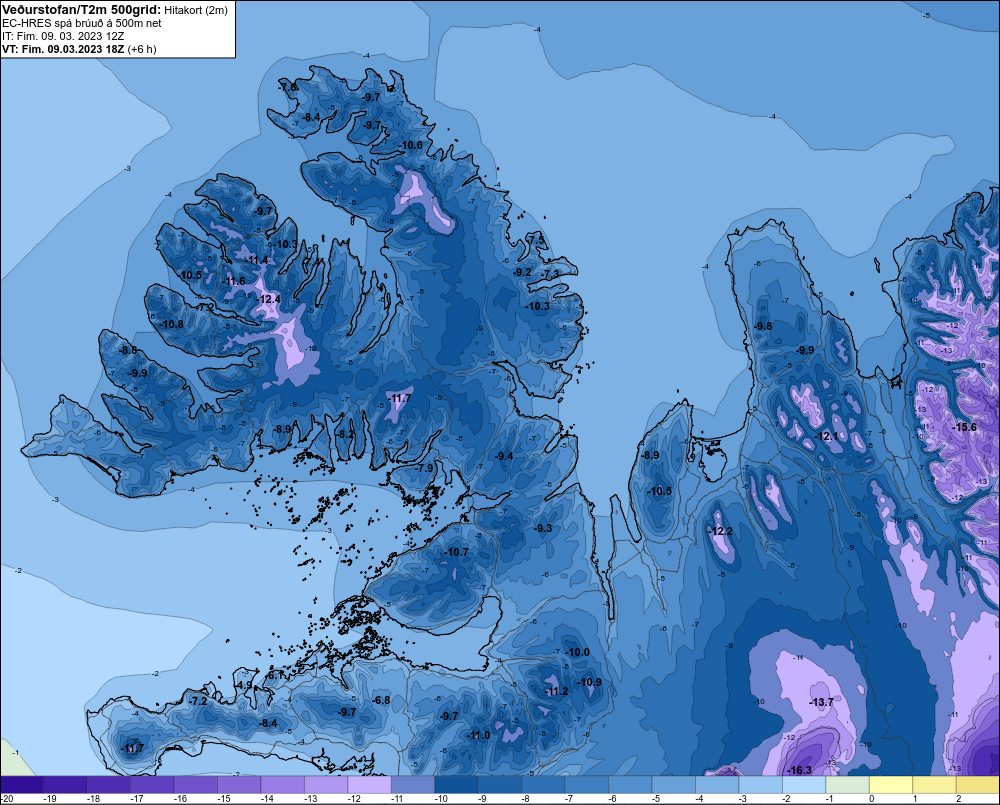Click the -9.8 temperature label
The width and height of the screenshot is (1000, 805).
point(763,326)
